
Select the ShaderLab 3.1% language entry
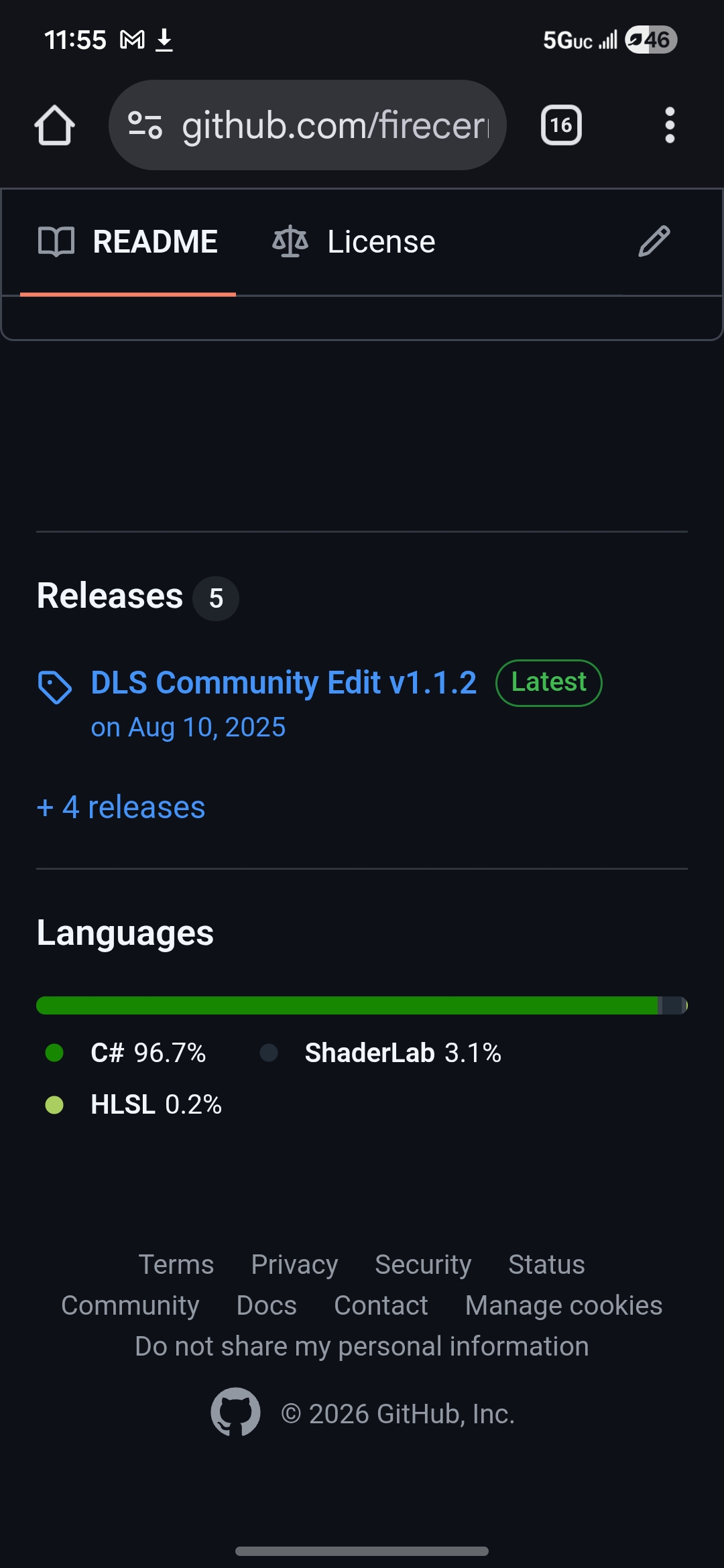(402, 1053)
